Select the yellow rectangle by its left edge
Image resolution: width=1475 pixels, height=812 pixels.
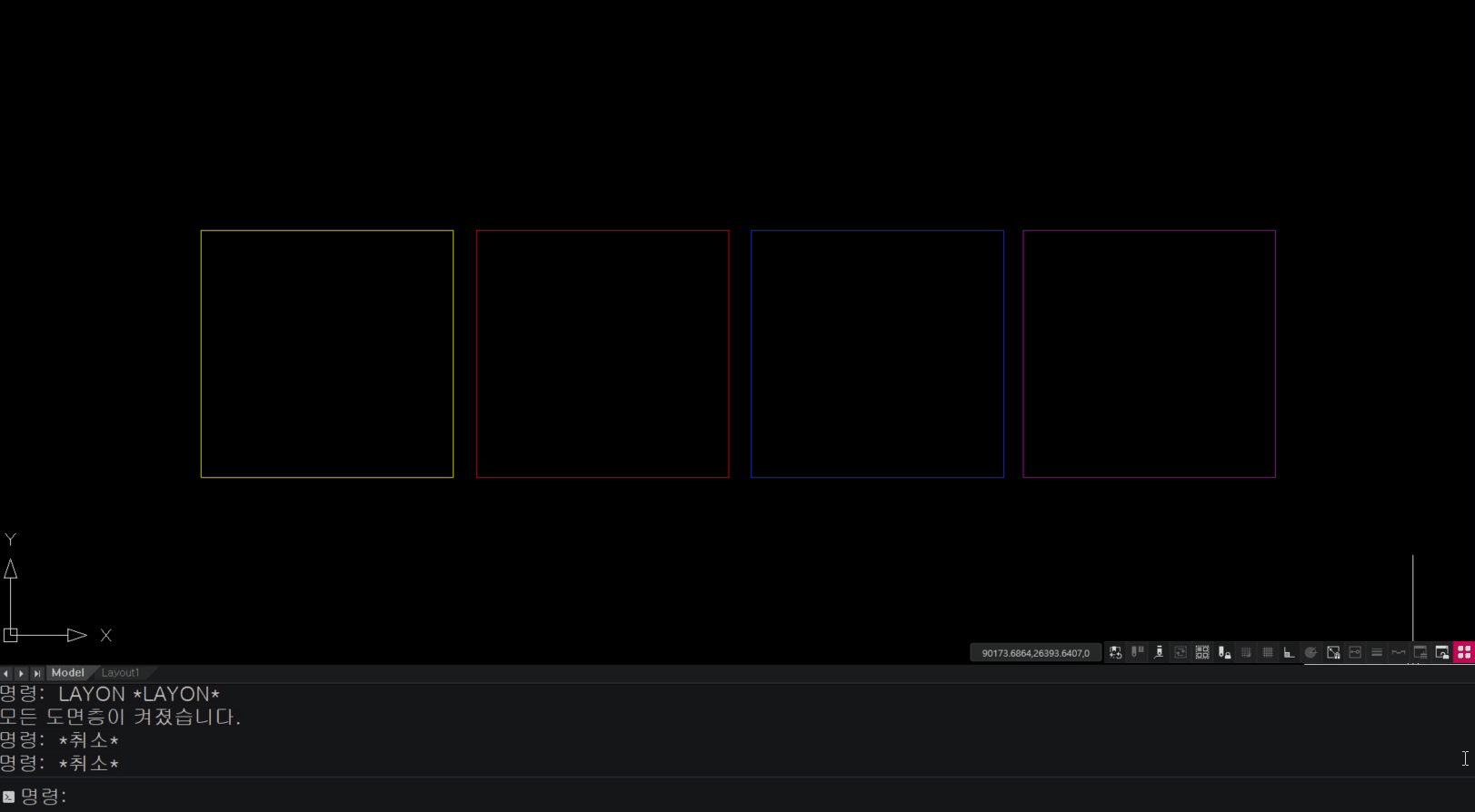click(201, 354)
